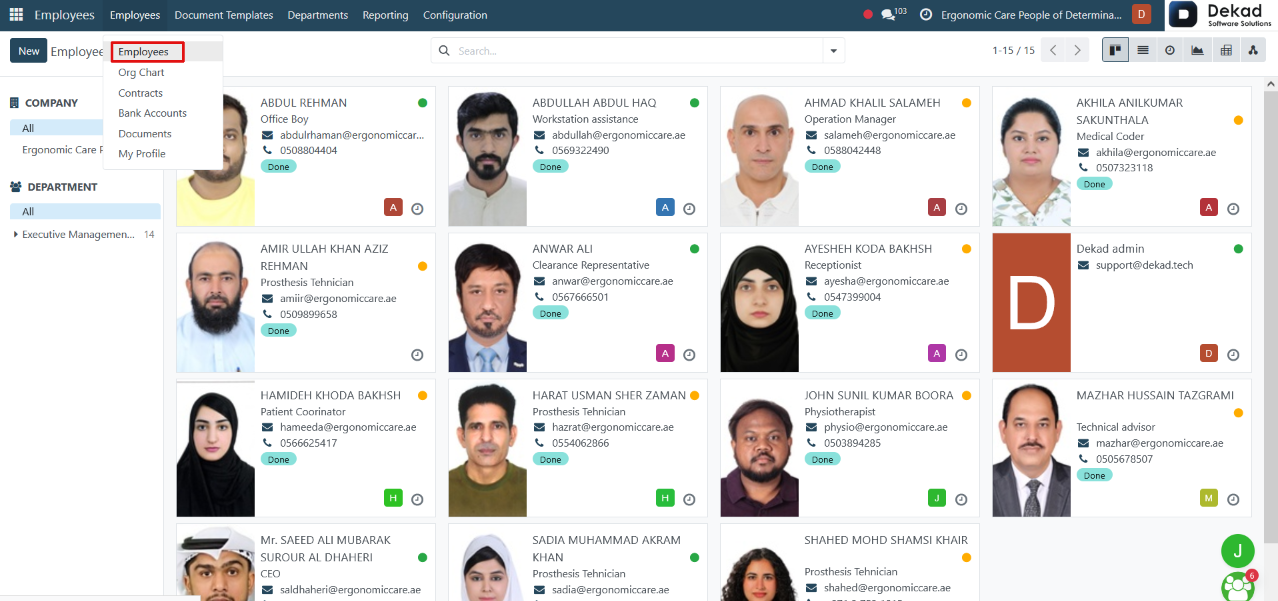
Task: Click the 1-15 / 15 pager counter
Action: click(x=1013, y=50)
